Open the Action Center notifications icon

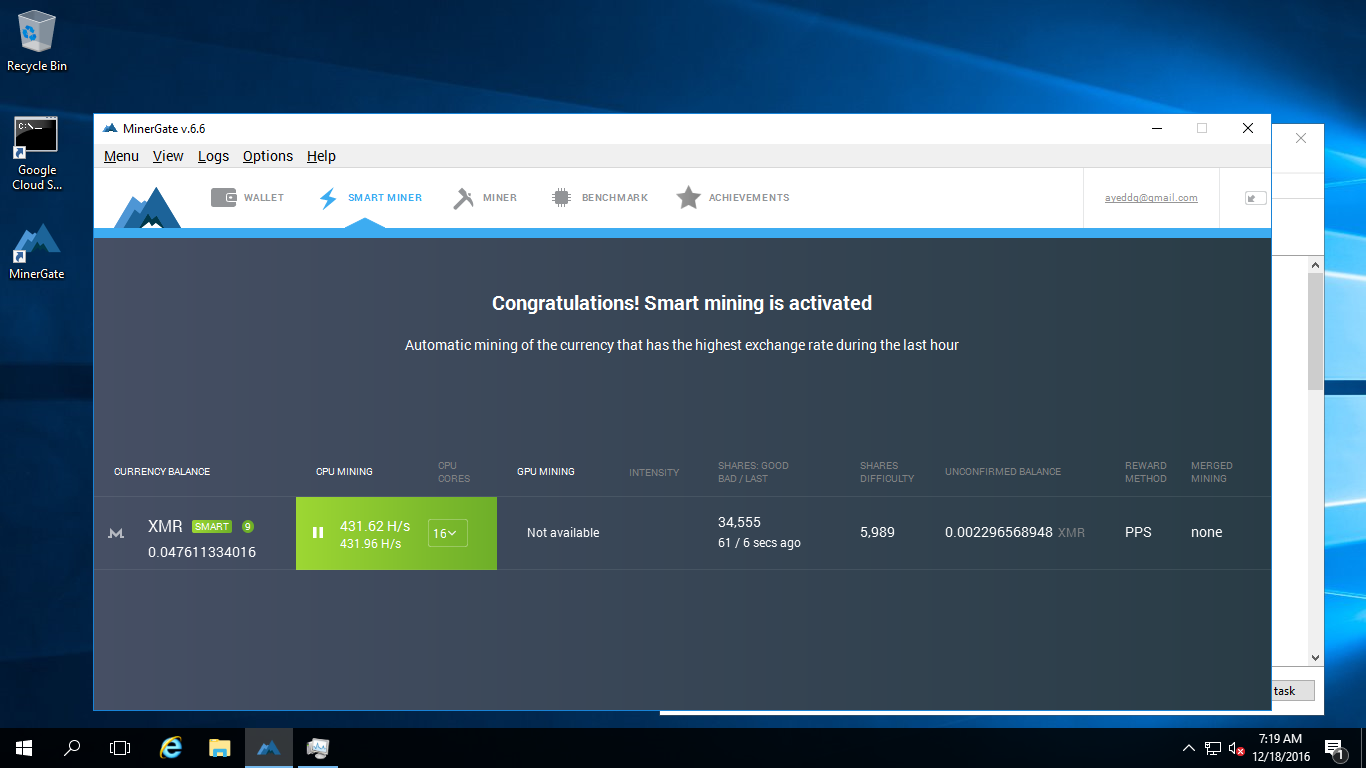pos(1334,748)
